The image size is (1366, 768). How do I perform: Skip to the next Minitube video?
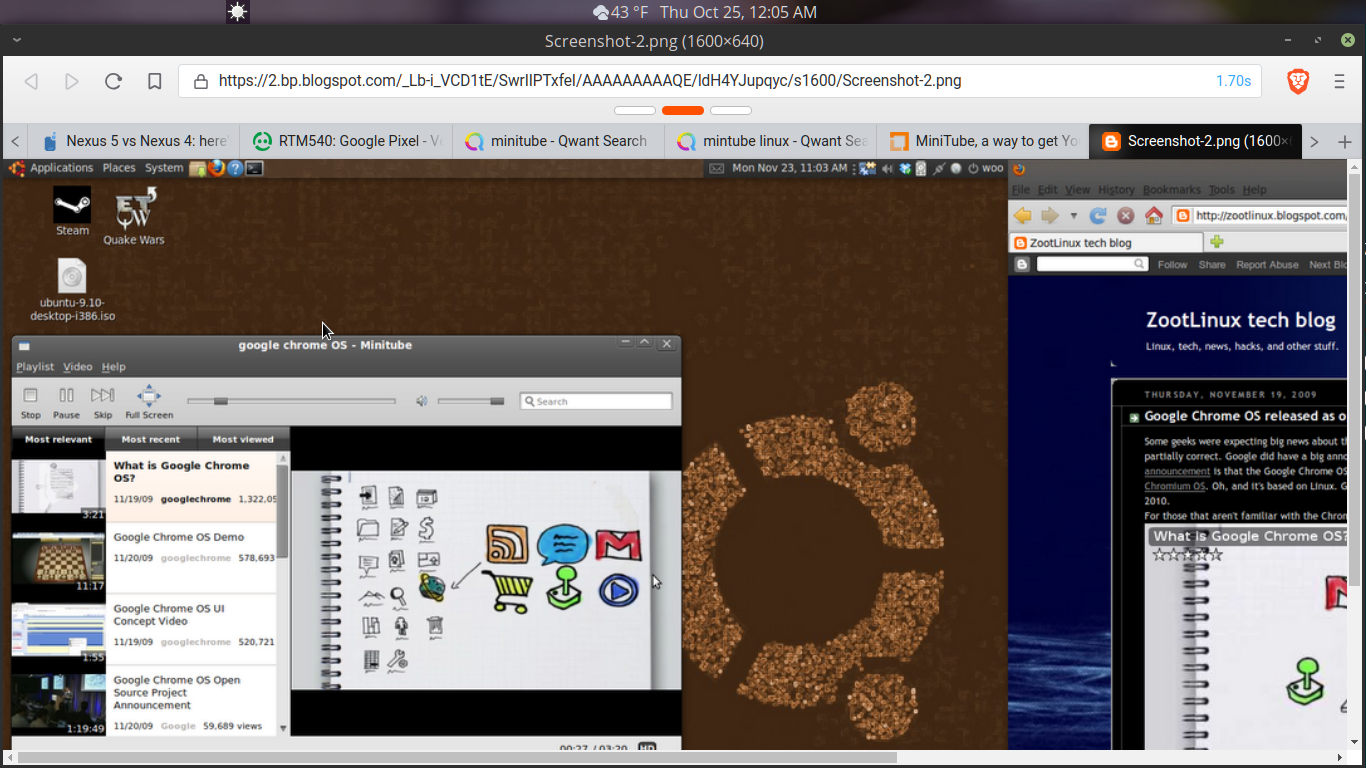click(x=103, y=402)
